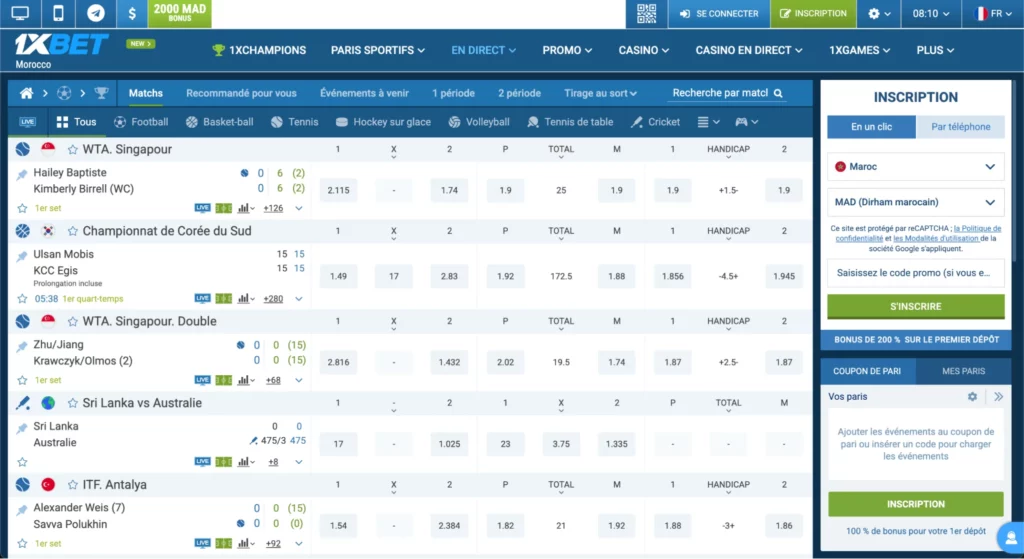
Task: Expand markets chevron for Hailey Baptiste match
Action: point(298,208)
